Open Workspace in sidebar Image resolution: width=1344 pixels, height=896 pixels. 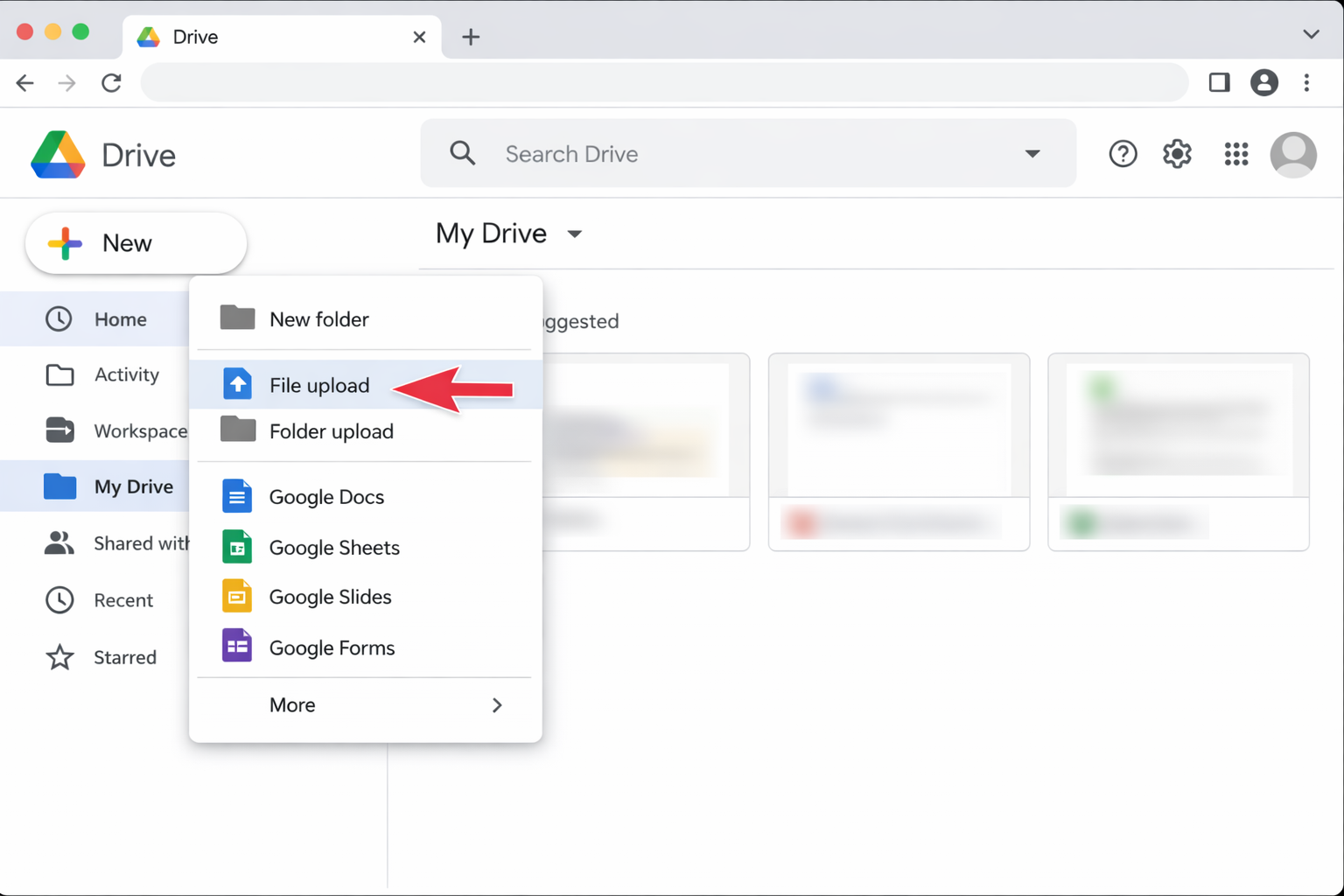pyautogui.click(x=94, y=430)
